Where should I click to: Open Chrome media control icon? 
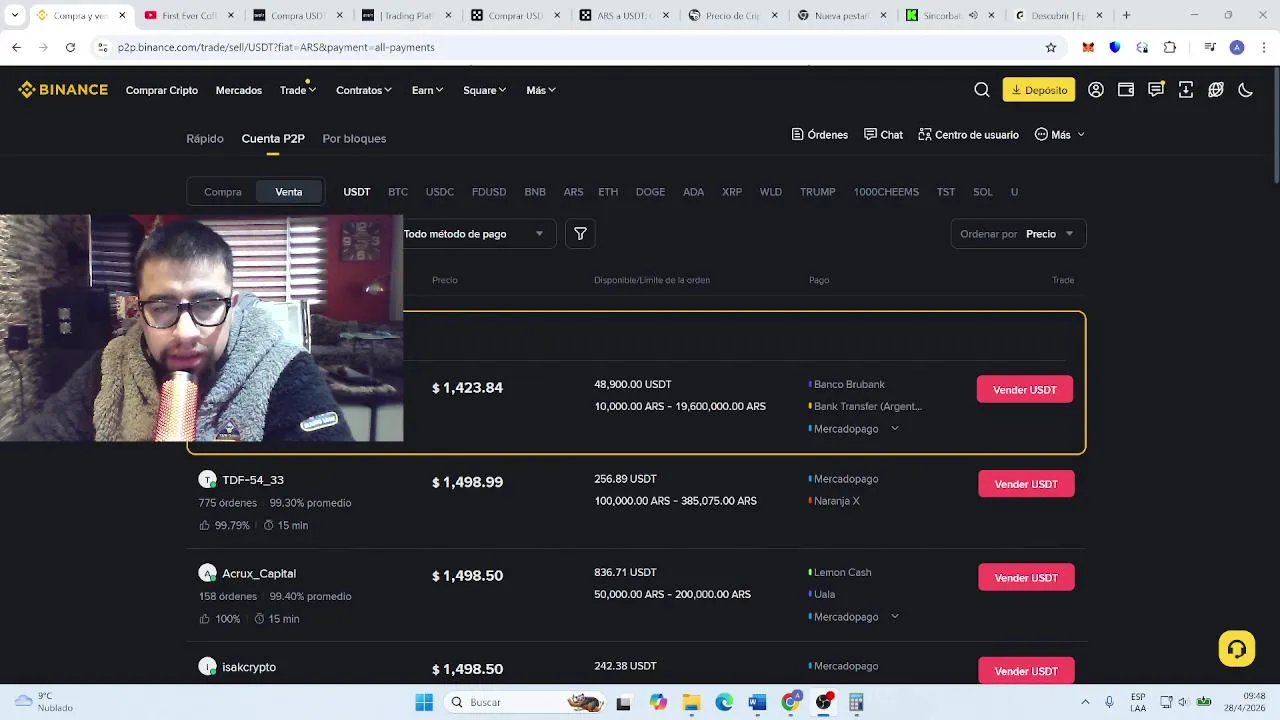[1210, 47]
